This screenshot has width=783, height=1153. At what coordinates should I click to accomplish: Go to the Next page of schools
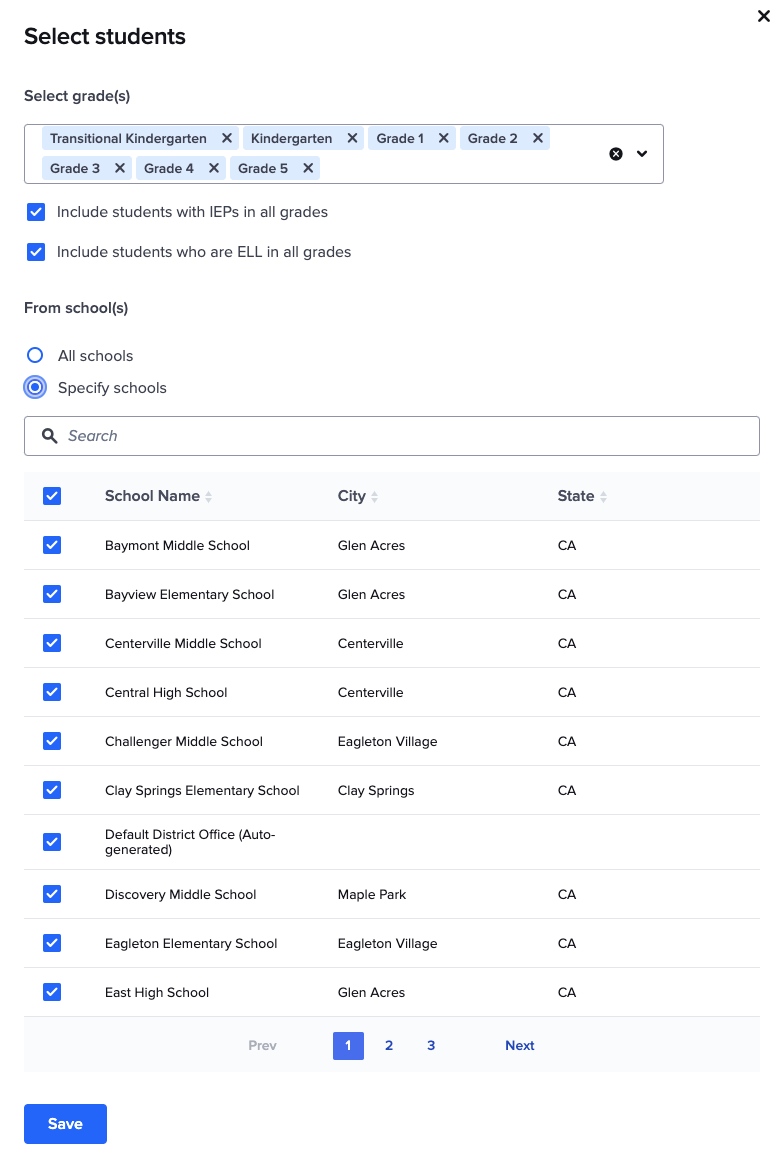tap(519, 1045)
